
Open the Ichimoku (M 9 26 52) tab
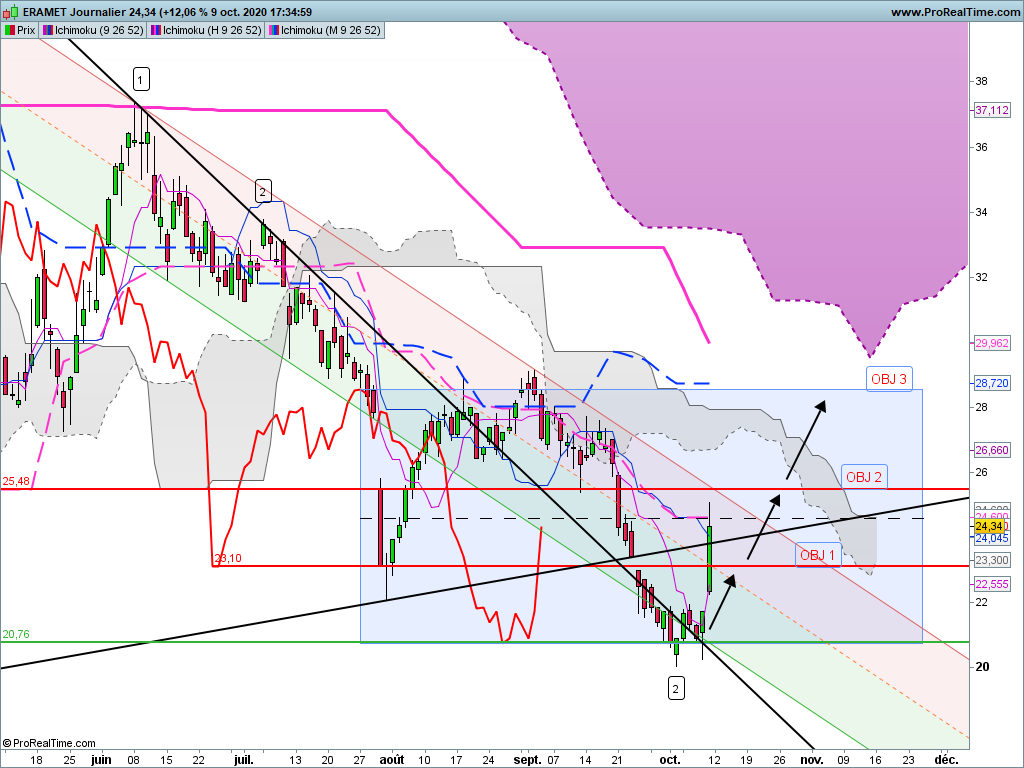tap(325, 30)
